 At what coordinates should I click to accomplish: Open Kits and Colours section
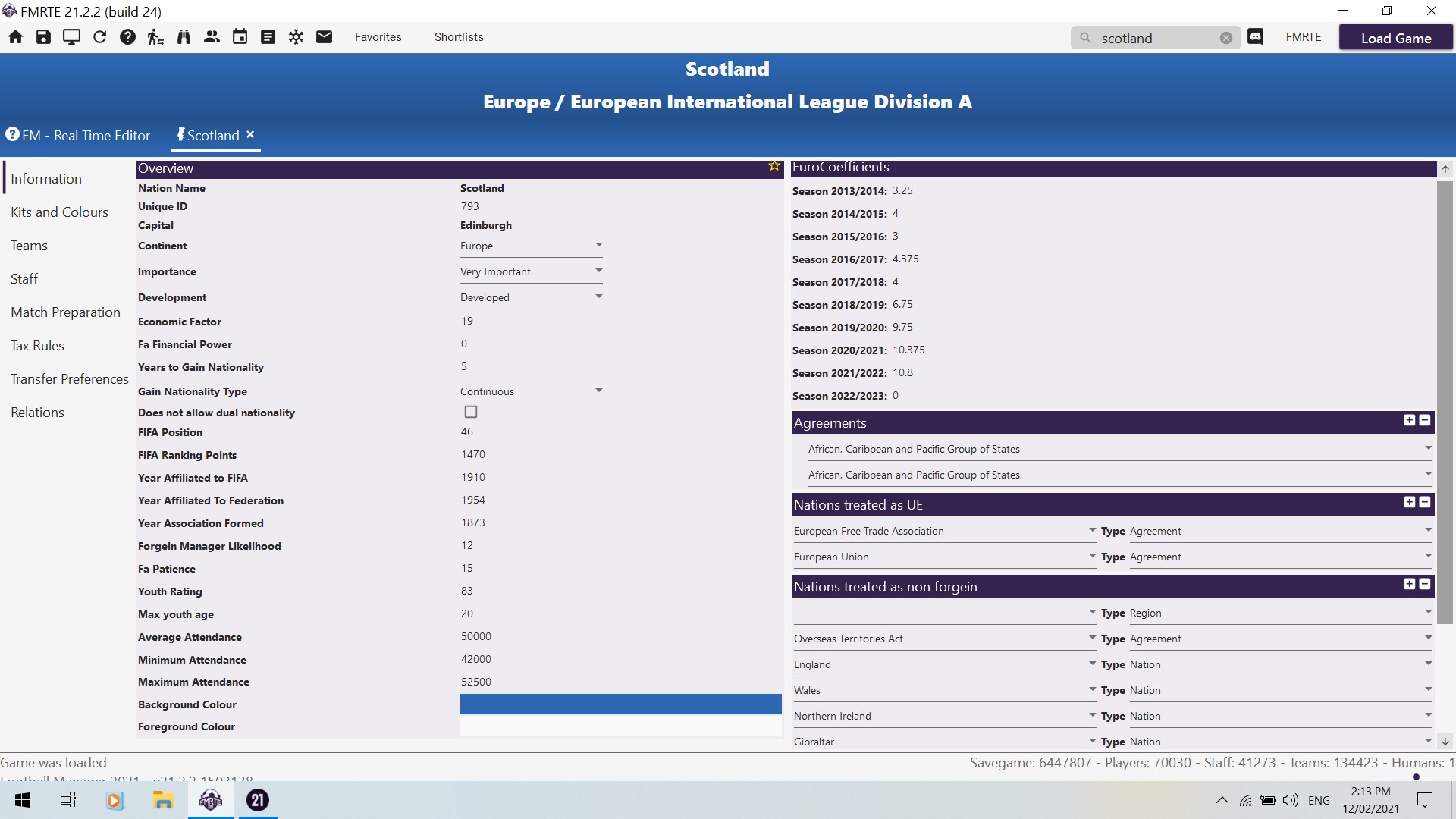point(59,212)
